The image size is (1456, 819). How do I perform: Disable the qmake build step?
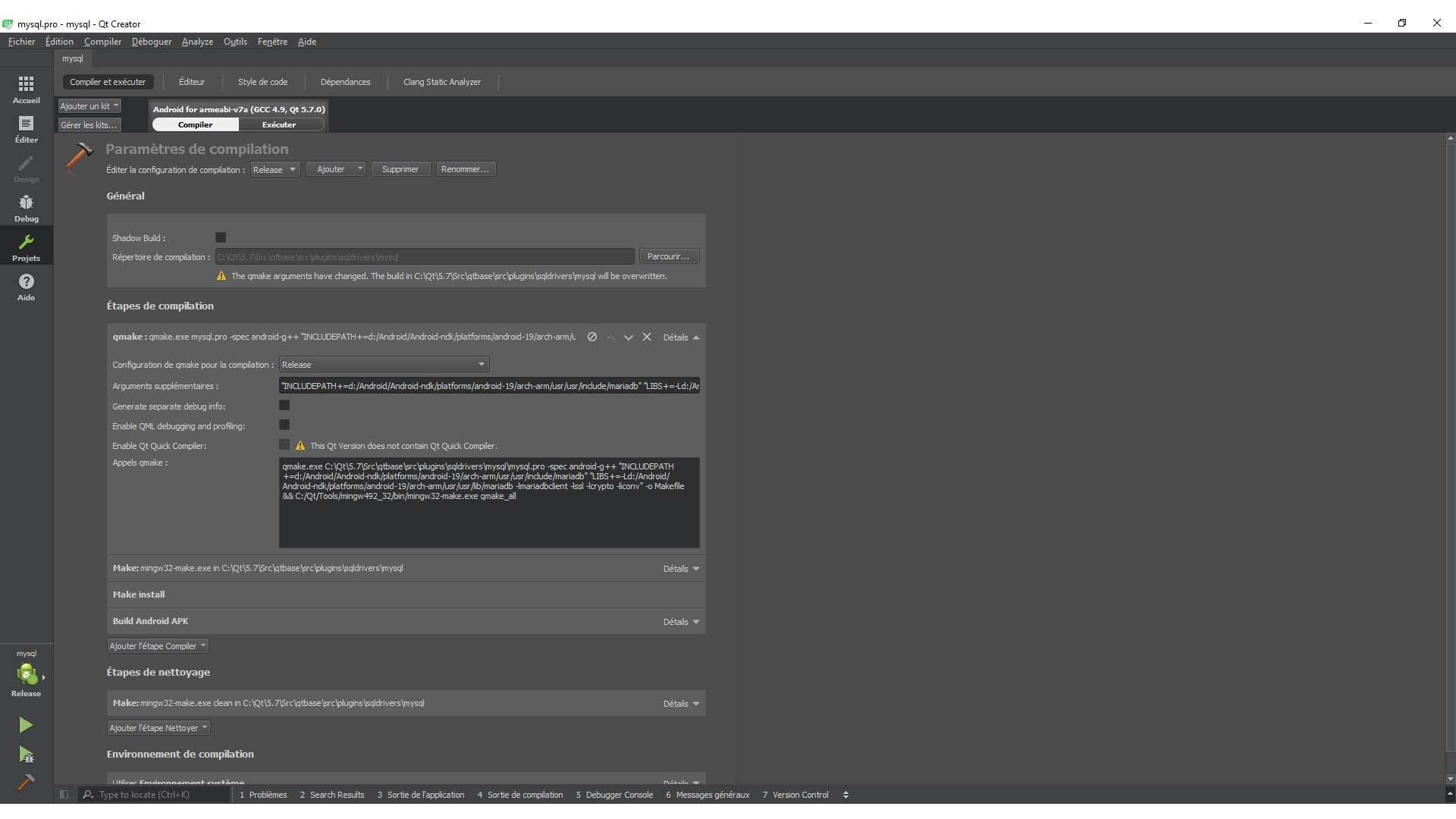(x=592, y=337)
